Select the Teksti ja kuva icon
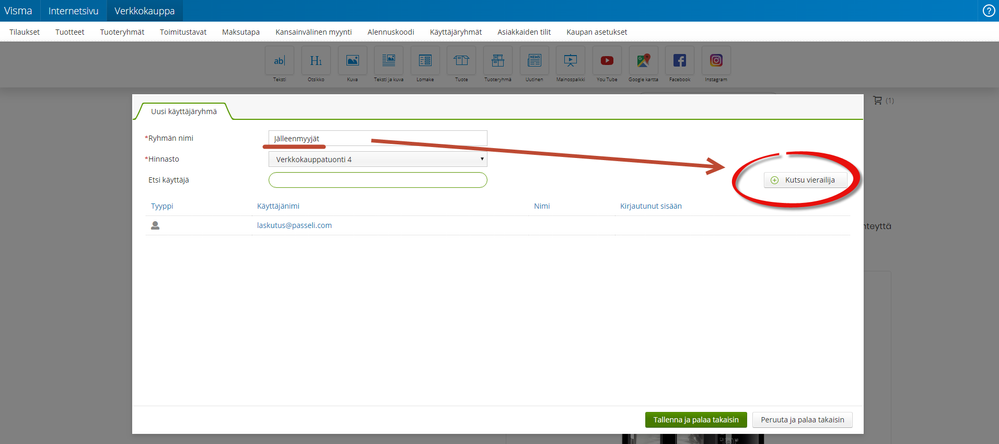 coord(388,61)
